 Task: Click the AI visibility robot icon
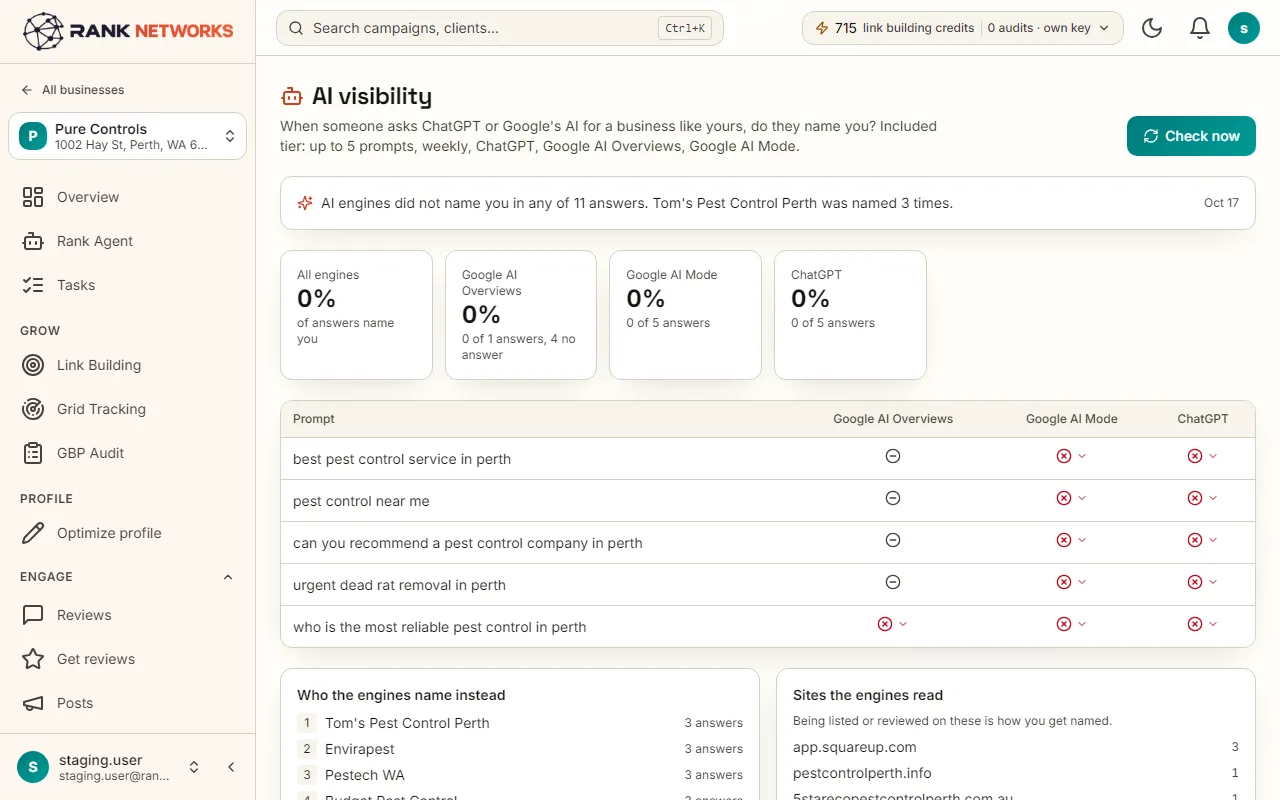click(292, 96)
